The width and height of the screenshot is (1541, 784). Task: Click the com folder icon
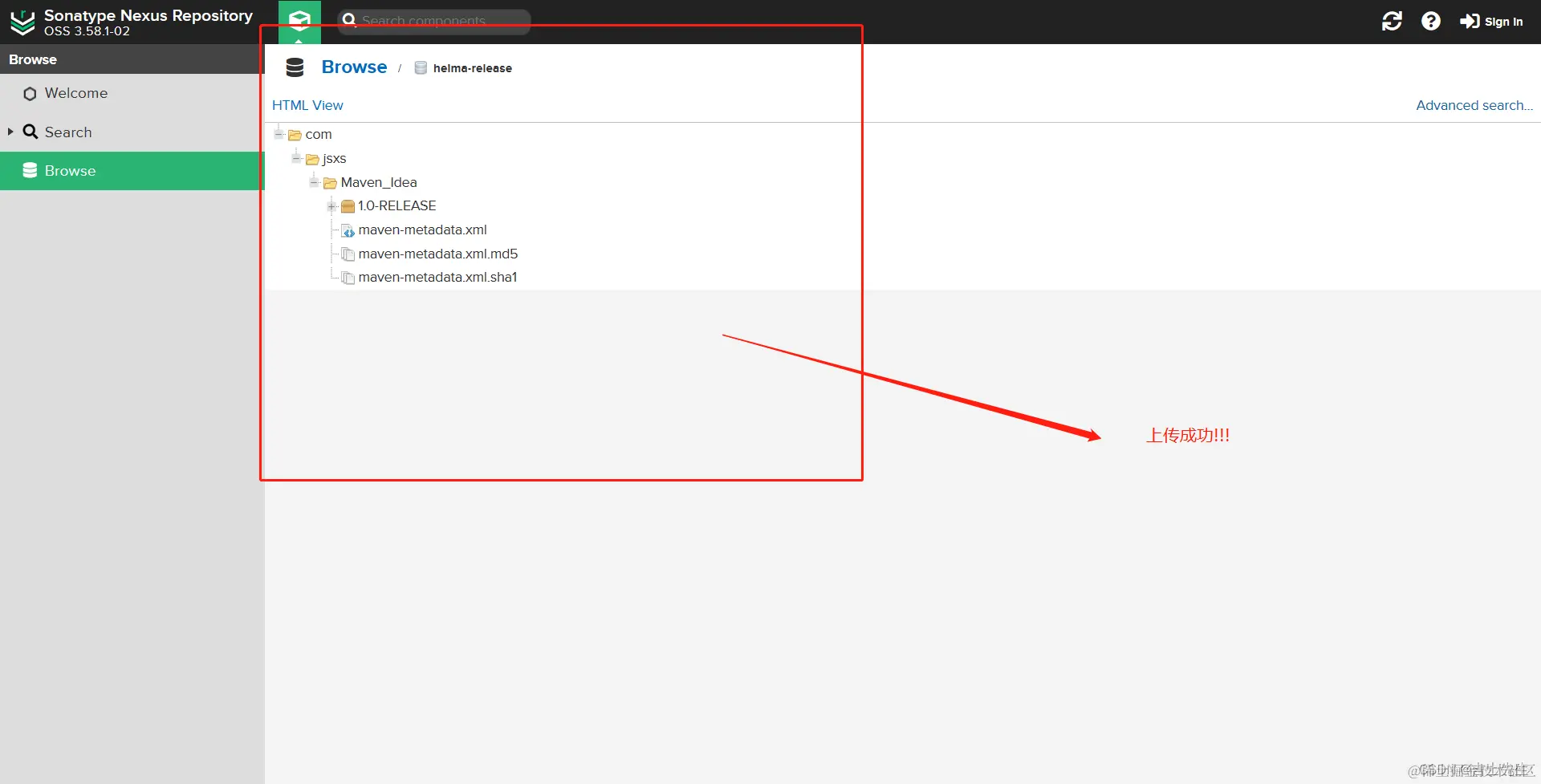pyautogui.click(x=295, y=135)
